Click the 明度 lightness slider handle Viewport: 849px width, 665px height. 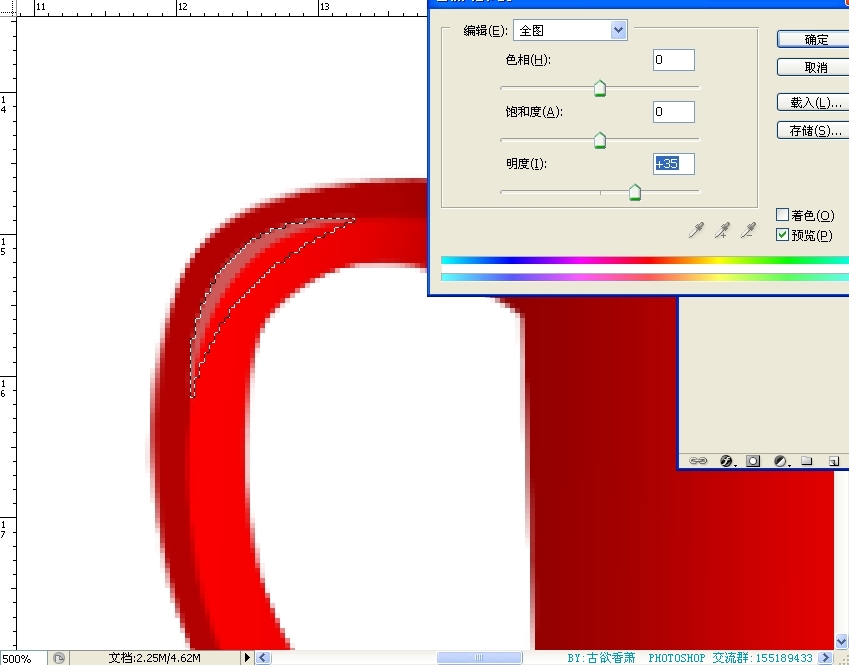pos(634,193)
